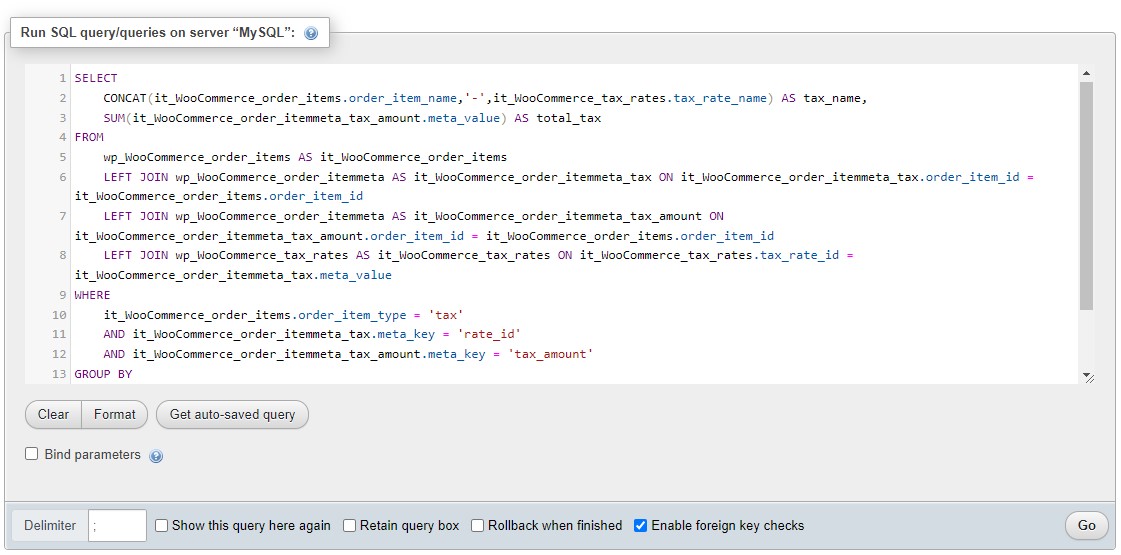Click line number 6 in gutter

[63, 177]
